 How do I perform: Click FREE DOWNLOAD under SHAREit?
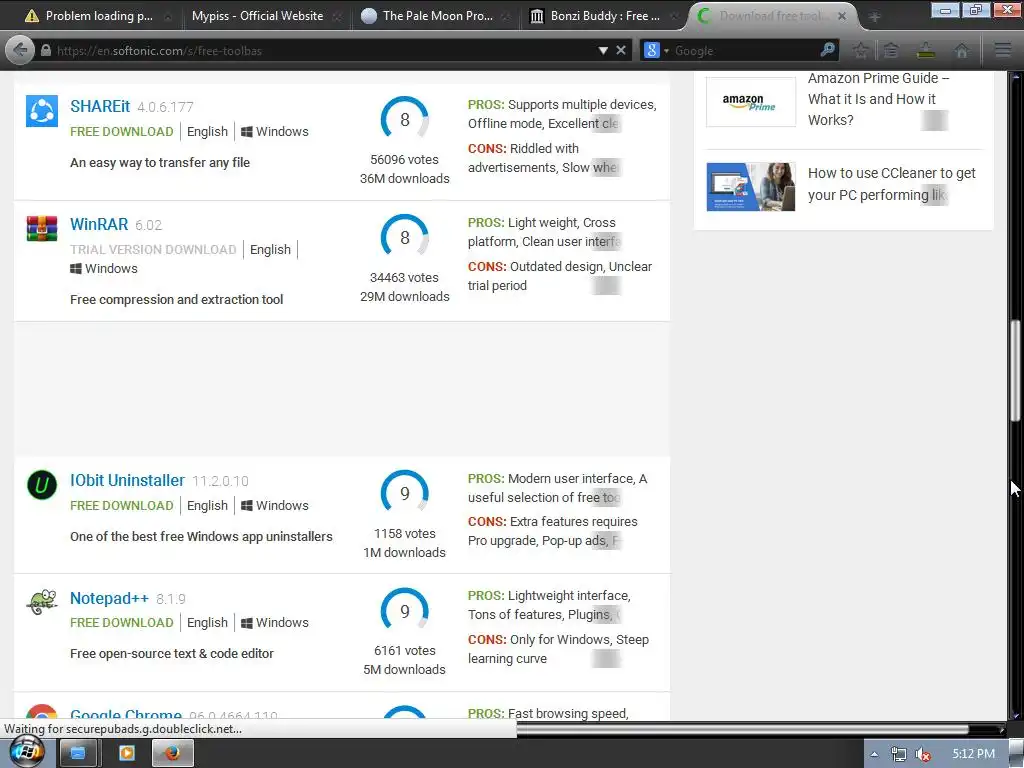[121, 131]
